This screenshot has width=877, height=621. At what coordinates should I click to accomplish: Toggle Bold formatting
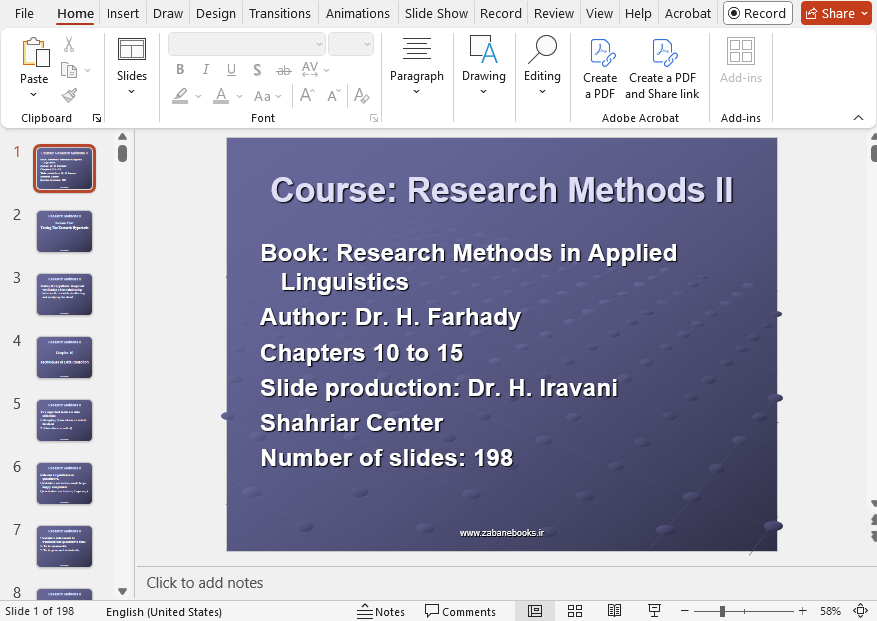pyautogui.click(x=180, y=70)
